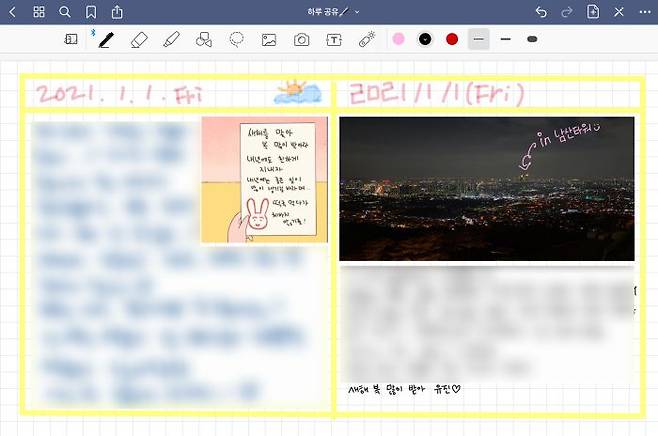The width and height of the screenshot is (658, 436).
Task: Click the handwritten '2021. 1. 1. Fri' heading
Action: click(x=120, y=94)
